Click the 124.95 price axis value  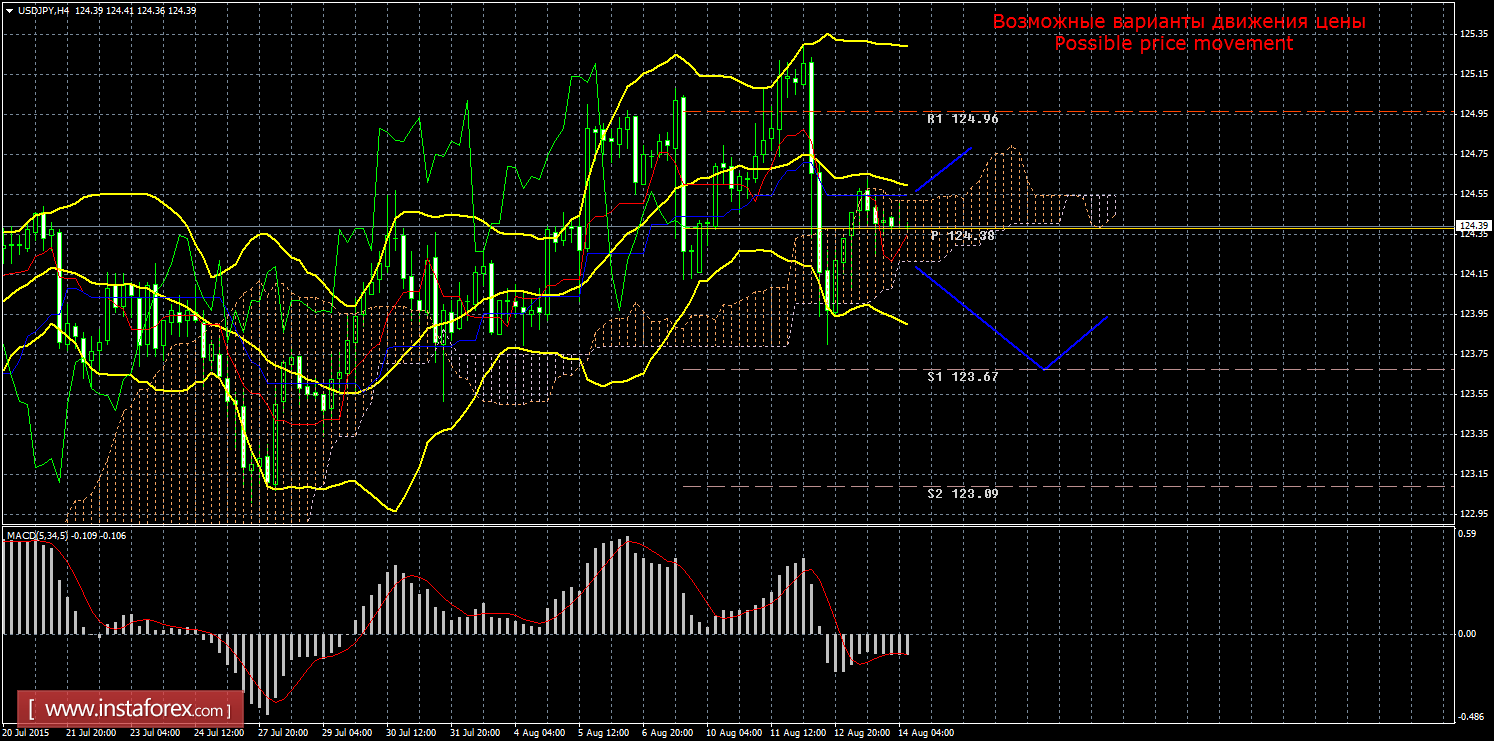pos(1473,114)
